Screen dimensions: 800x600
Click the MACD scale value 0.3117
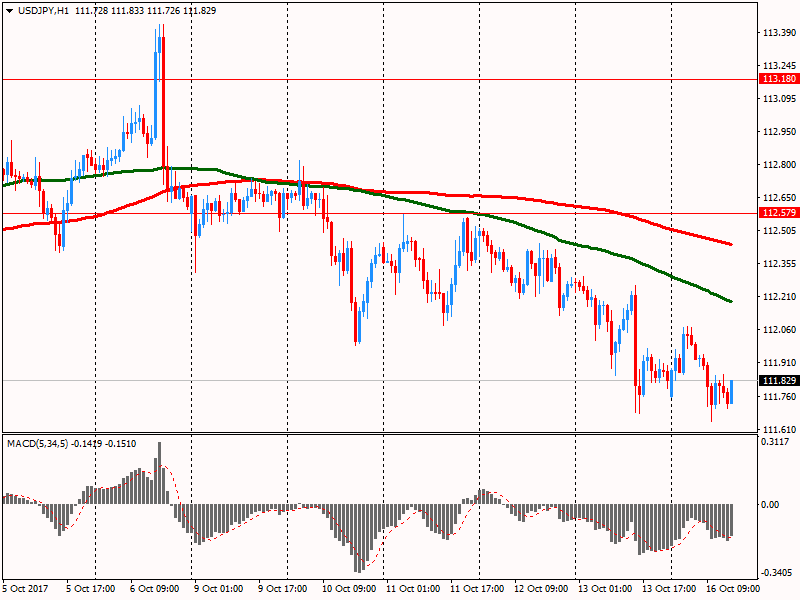click(x=774, y=442)
